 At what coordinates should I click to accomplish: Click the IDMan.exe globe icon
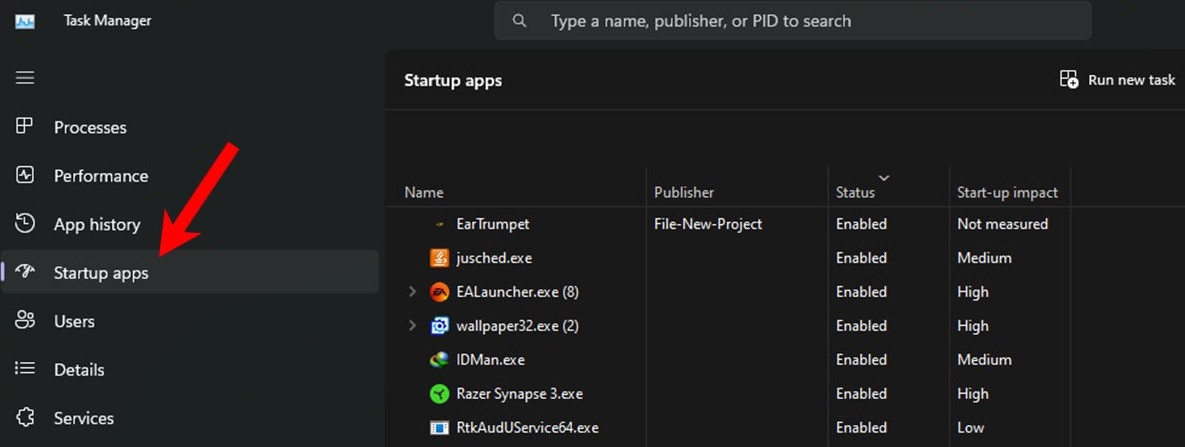click(x=439, y=360)
